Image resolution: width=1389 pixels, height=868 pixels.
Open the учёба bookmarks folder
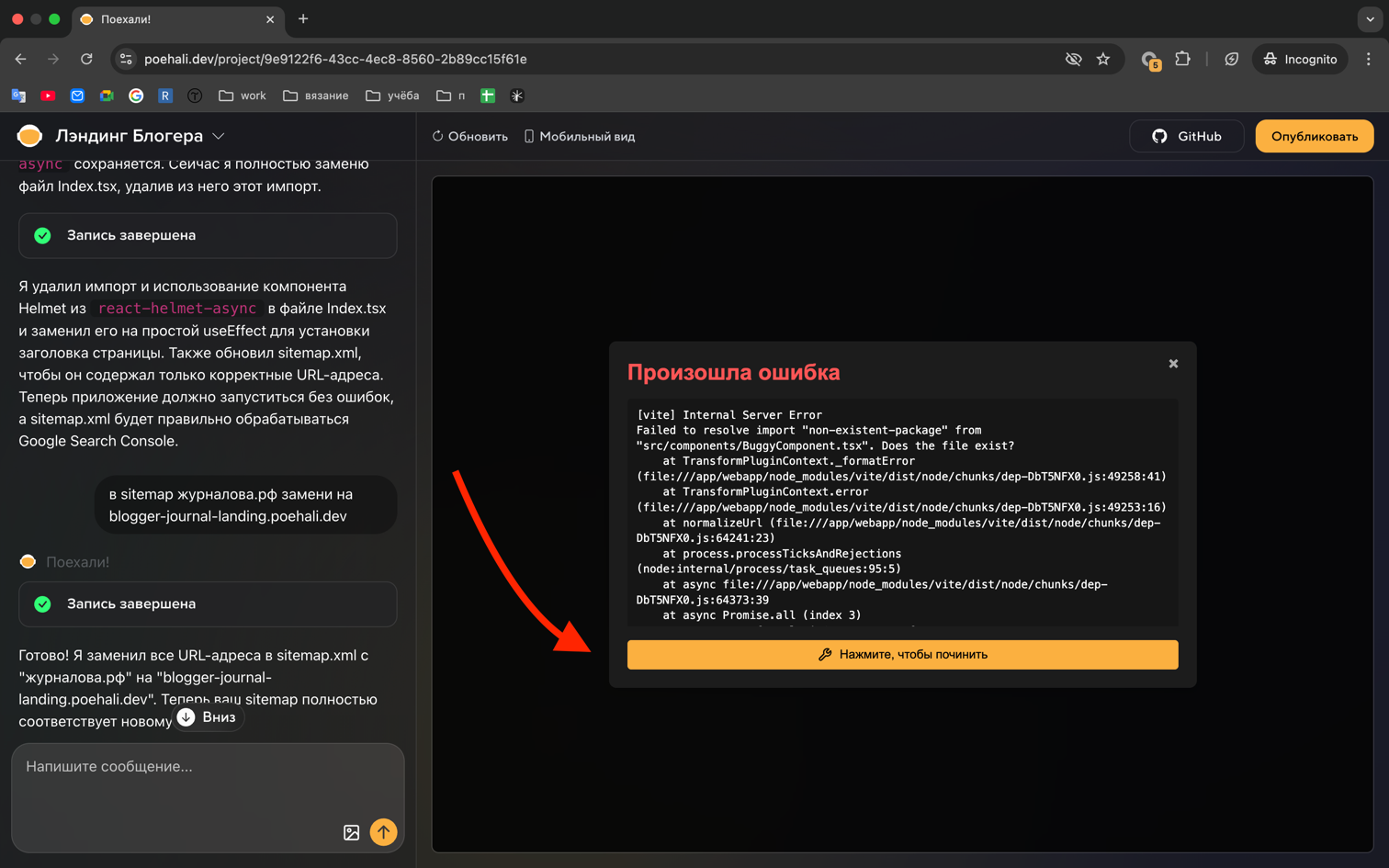tap(392, 96)
